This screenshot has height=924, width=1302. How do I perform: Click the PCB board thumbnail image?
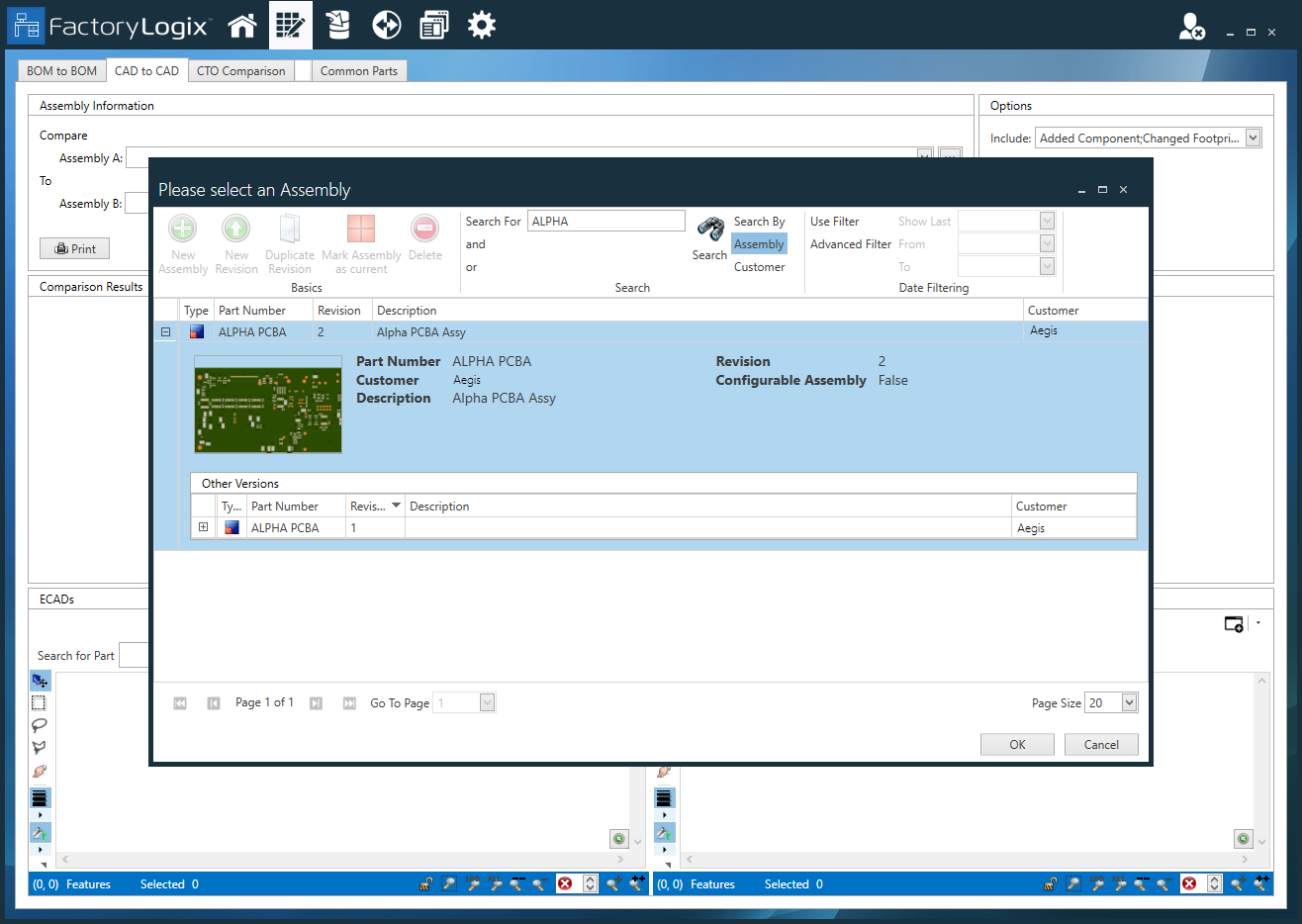tap(268, 405)
